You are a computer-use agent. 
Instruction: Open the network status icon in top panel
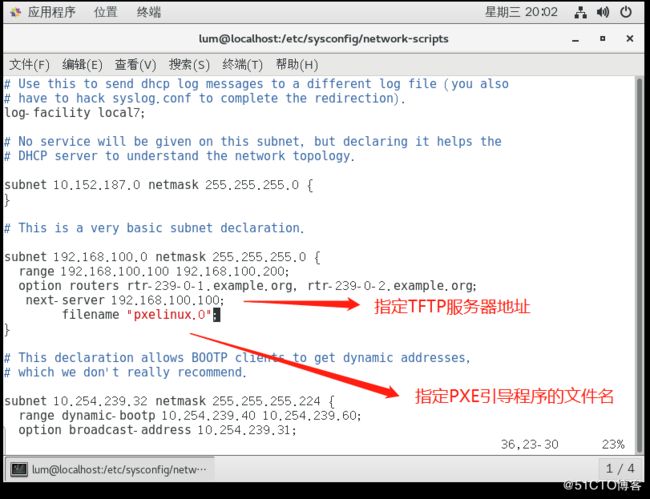(580, 12)
